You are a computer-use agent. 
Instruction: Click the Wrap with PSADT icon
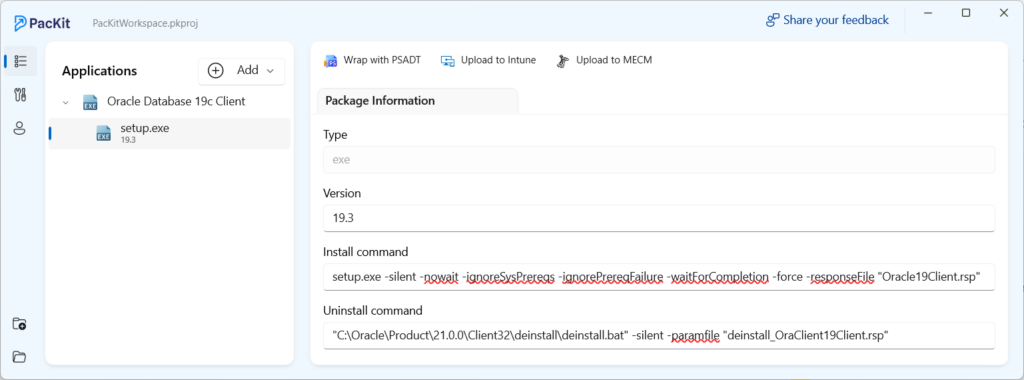(331, 61)
